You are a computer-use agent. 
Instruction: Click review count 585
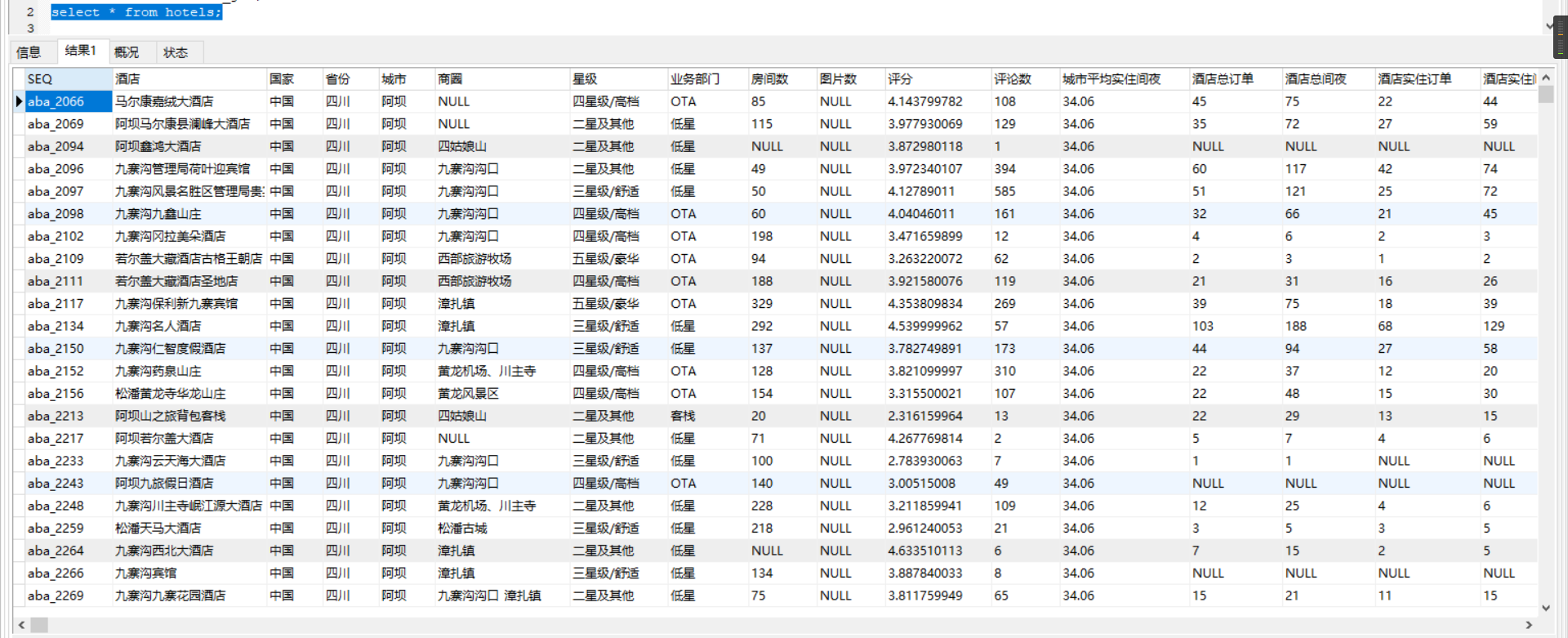[x=1004, y=192]
